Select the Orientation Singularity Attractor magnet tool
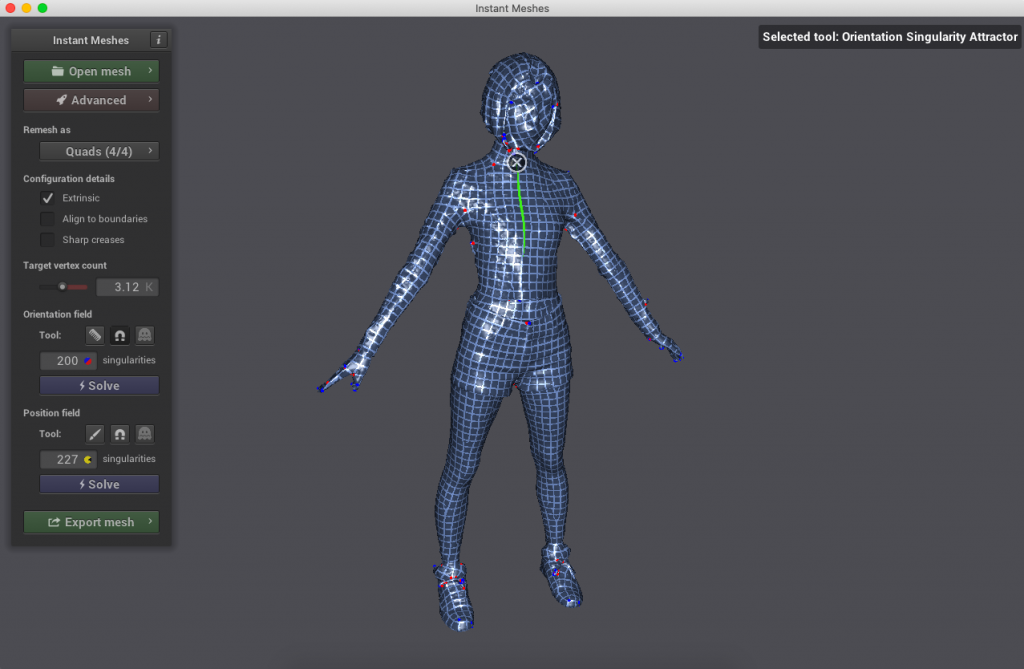This screenshot has width=1024, height=669. coord(119,335)
